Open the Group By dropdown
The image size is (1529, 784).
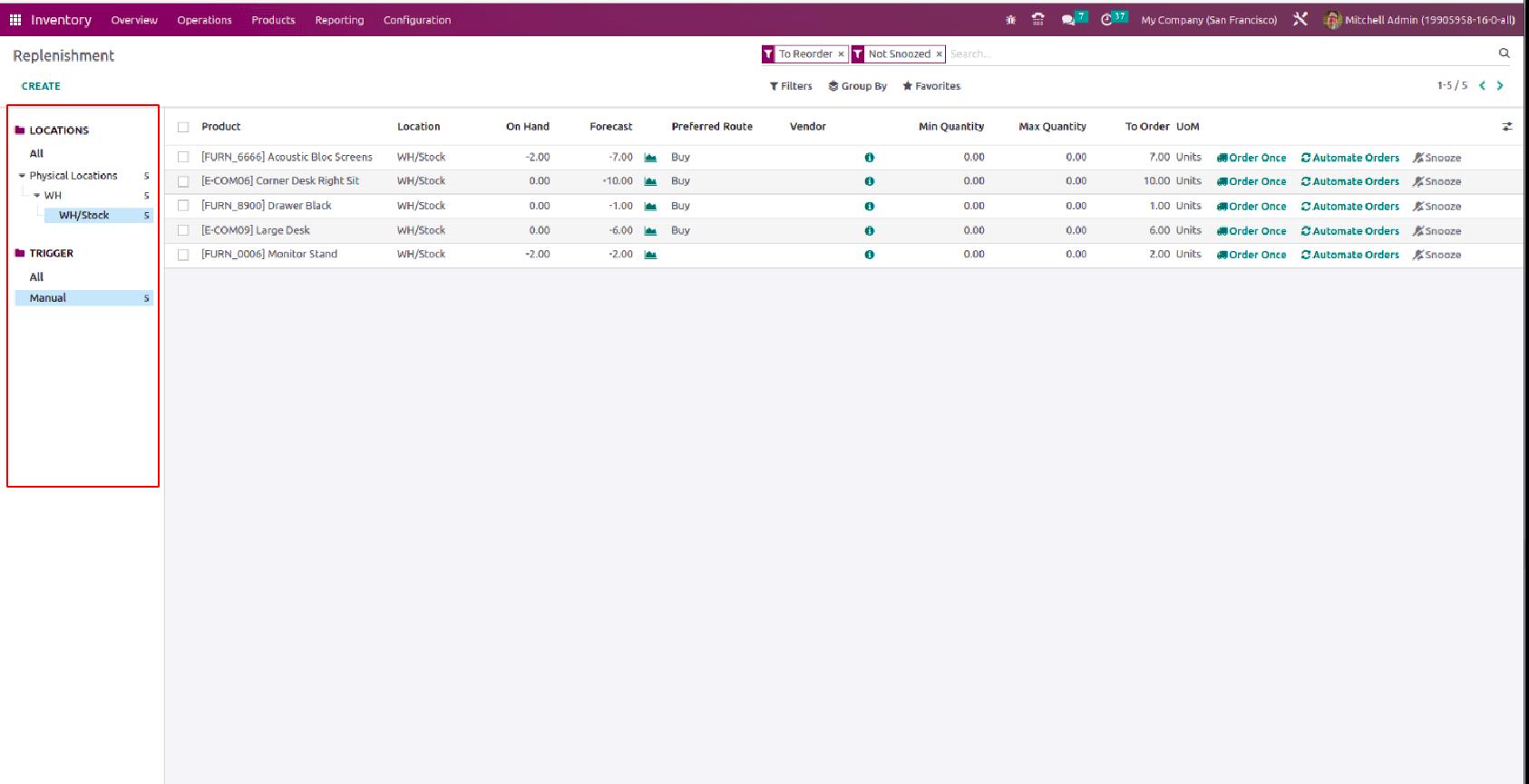[858, 86]
